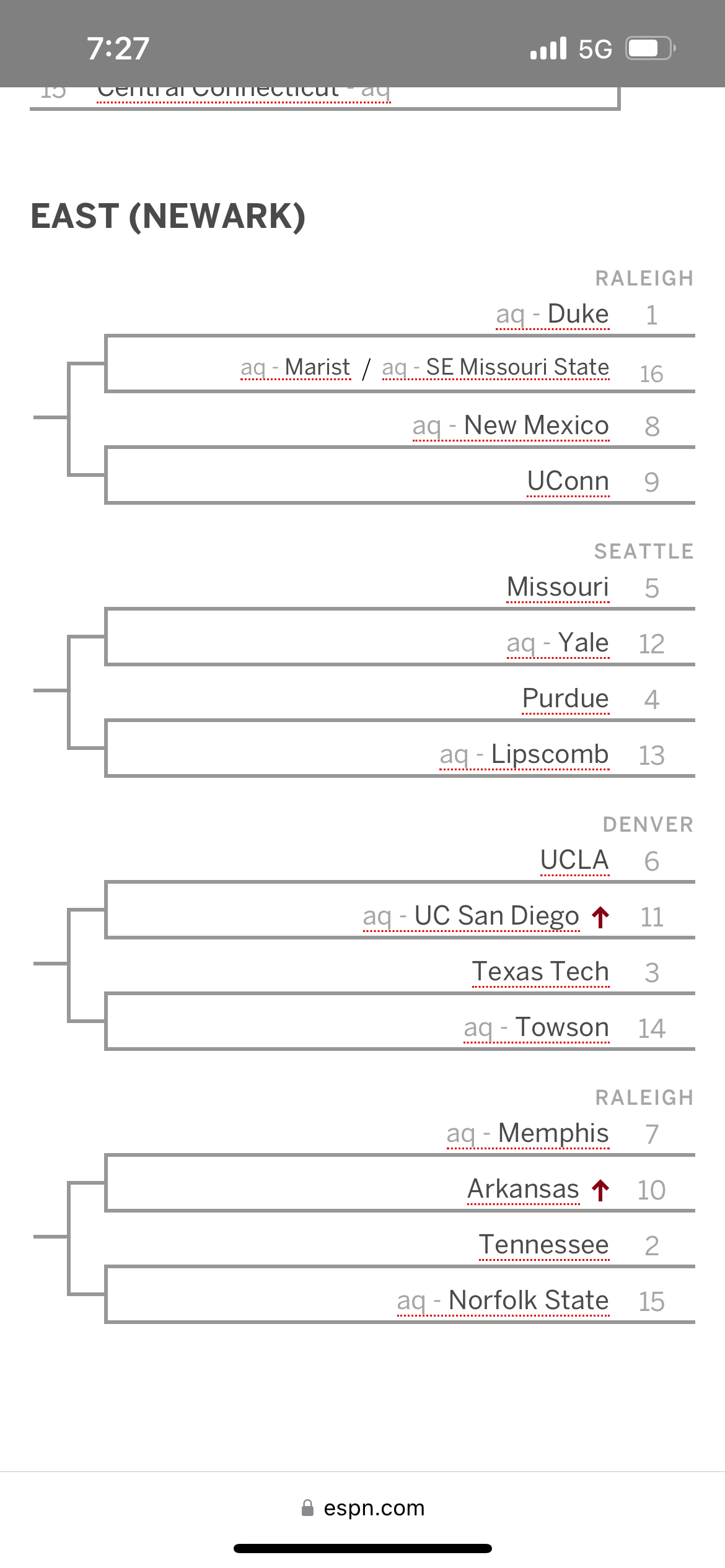Tap the Missouri 5-seed team name
Viewport: 725px width, 1568px height.
[558, 587]
